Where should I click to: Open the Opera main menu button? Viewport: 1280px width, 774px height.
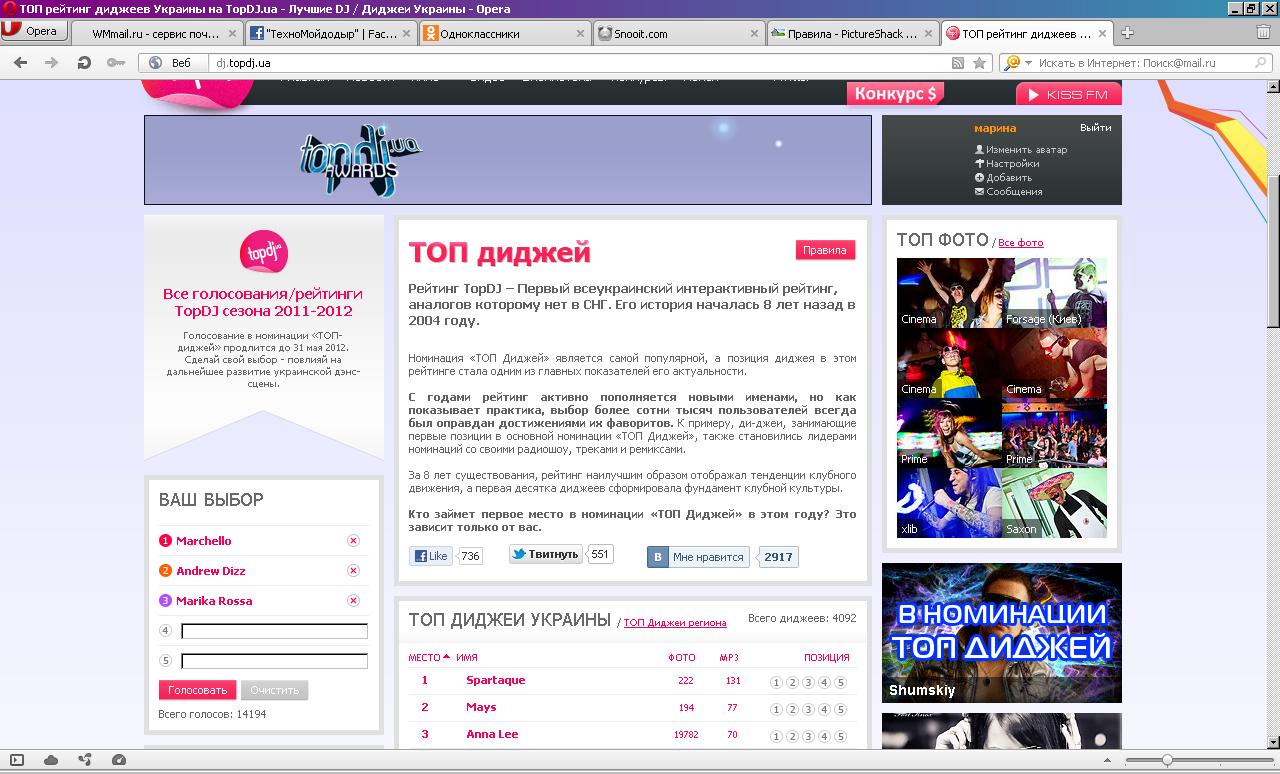[x=34, y=31]
